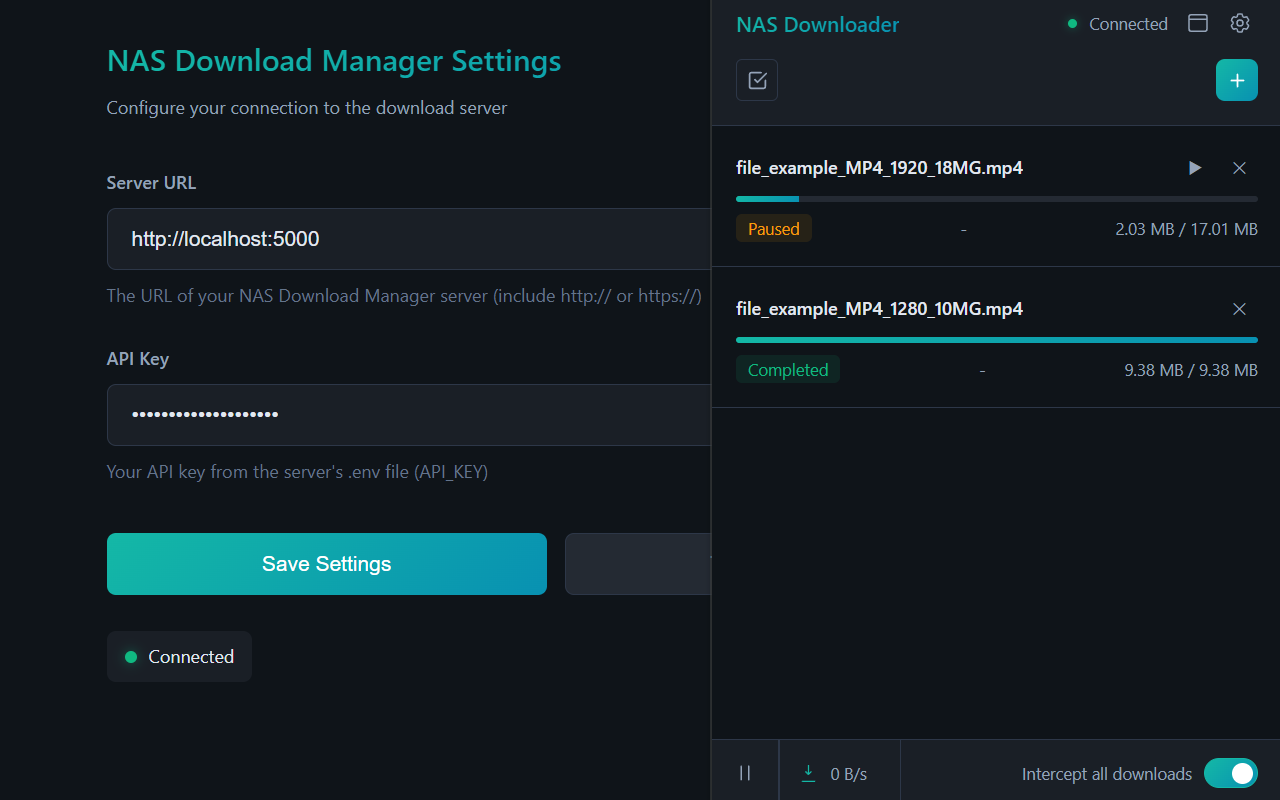This screenshot has height=800, width=1280.
Task: Click the Save Settings button
Action: point(327,564)
